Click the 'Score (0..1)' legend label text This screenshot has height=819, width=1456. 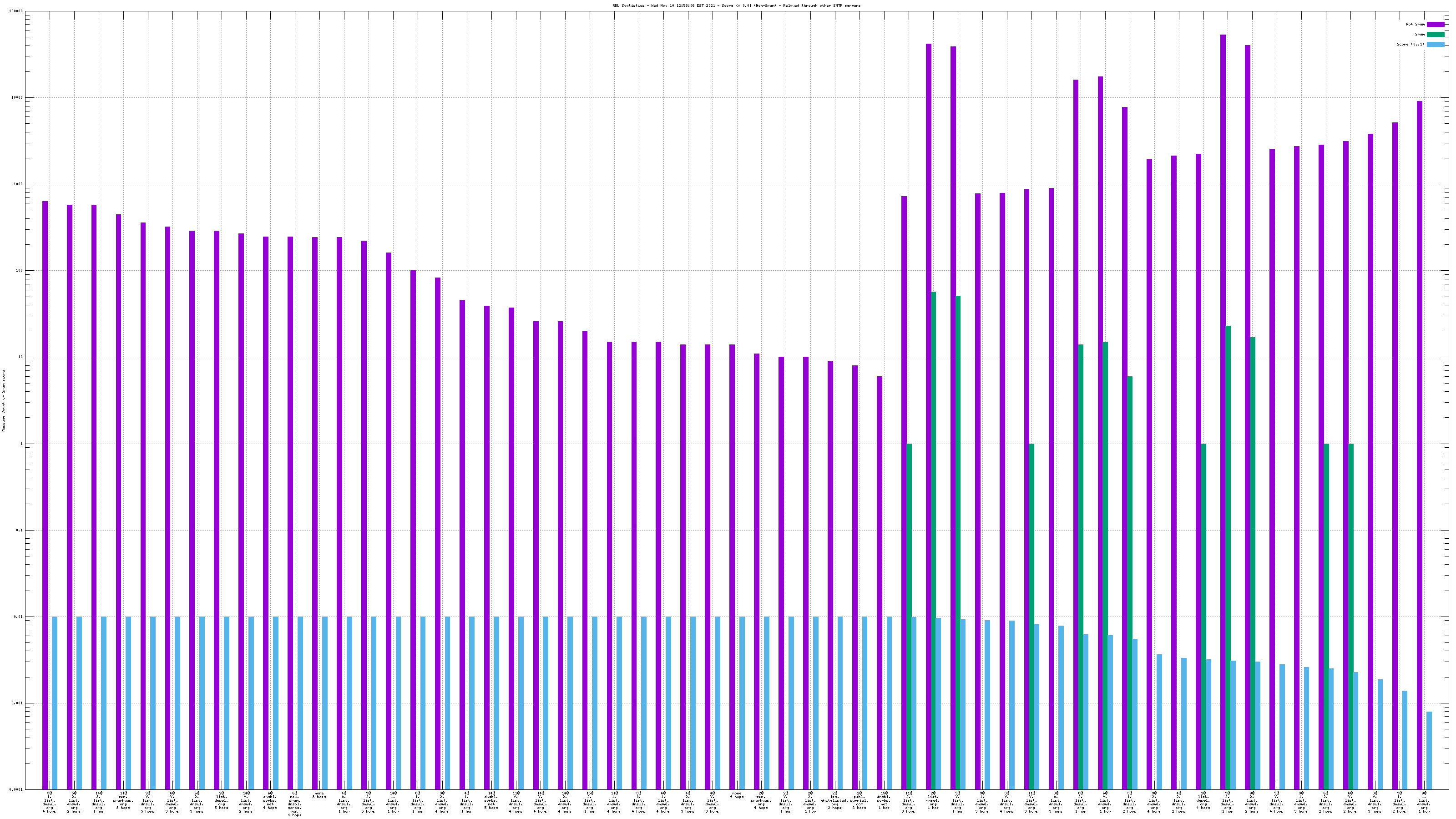1410,44
